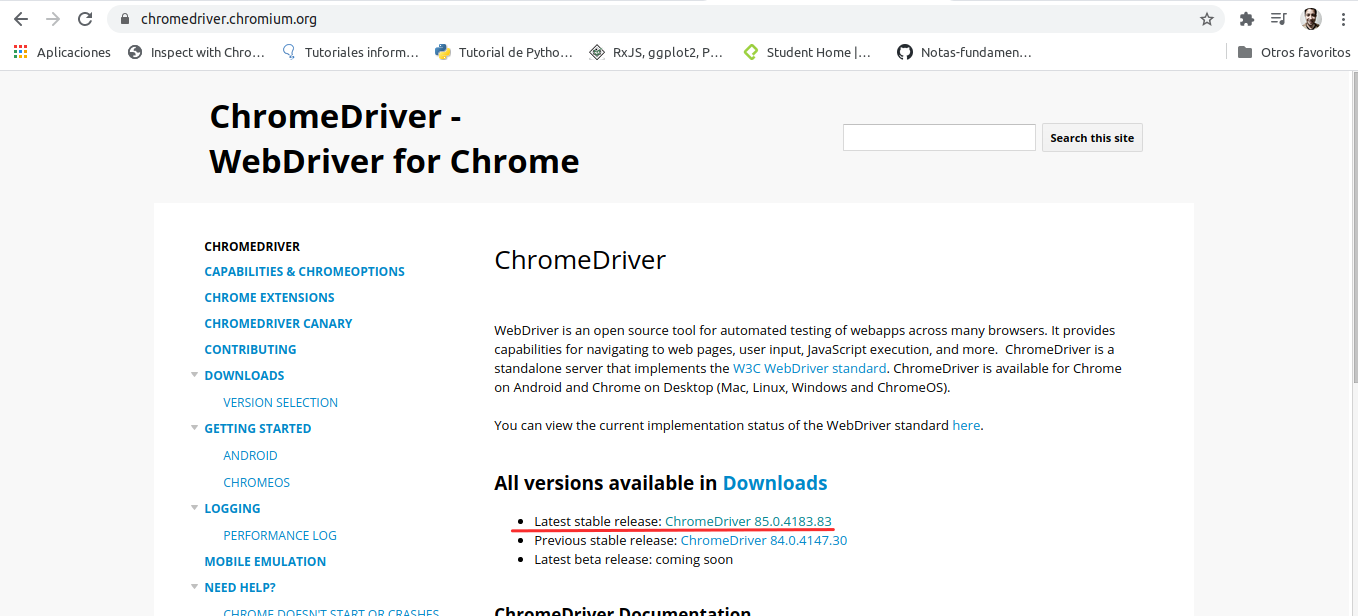
Task: Open the ChromeDriver Canary sidebar link
Action: (278, 323)
